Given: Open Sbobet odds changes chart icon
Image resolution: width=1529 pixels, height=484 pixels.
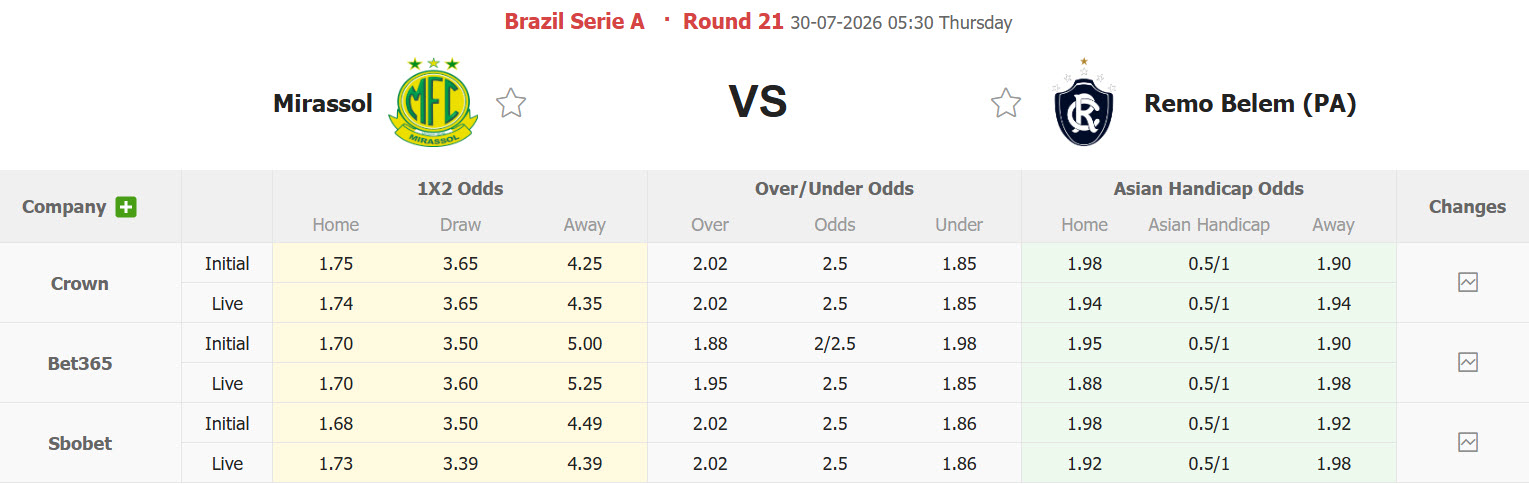Looking at the screenshot, I should pyautogui.click(x=1468, y=442).
